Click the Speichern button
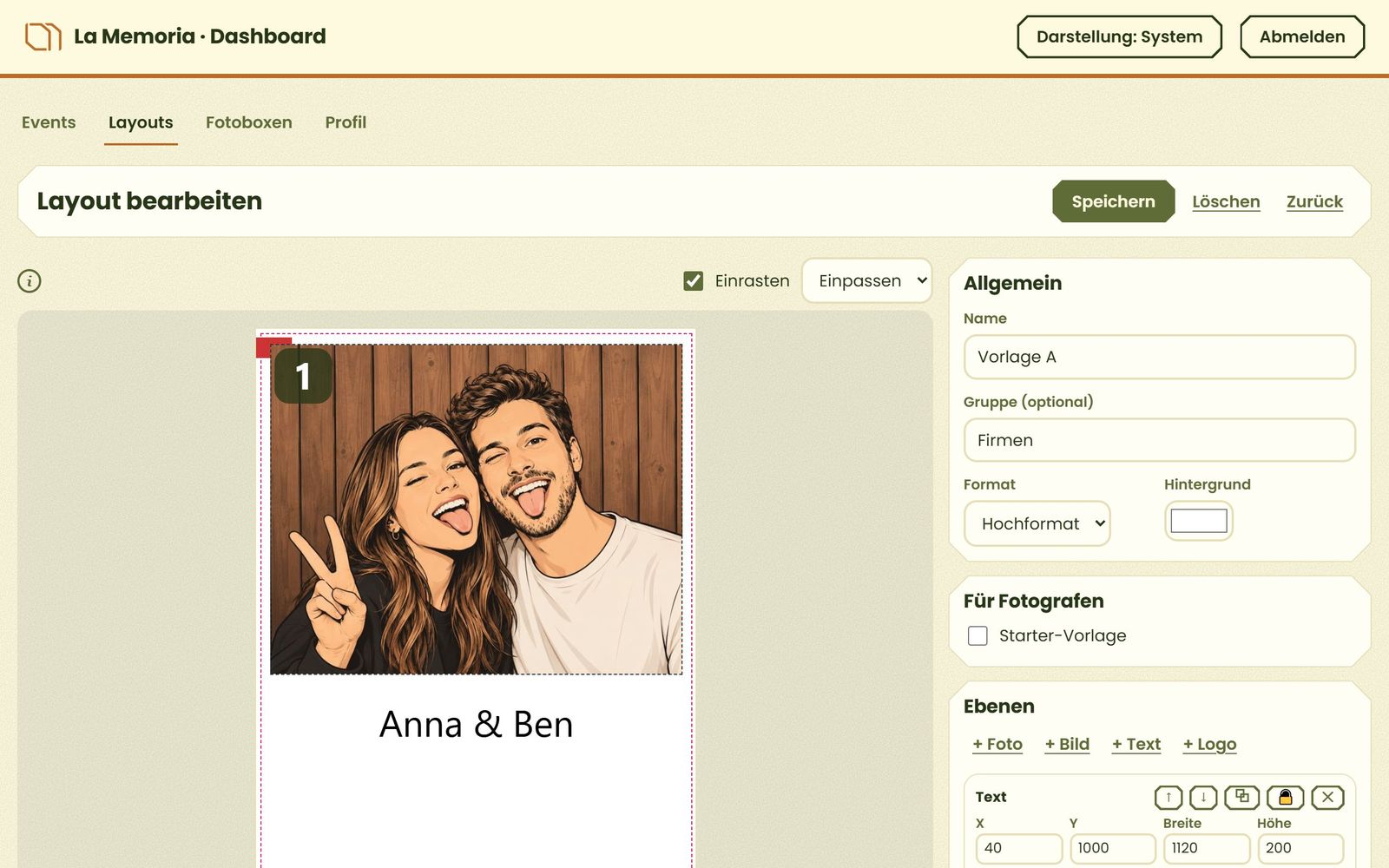 pyautogui.click(x=1114, y=201)
